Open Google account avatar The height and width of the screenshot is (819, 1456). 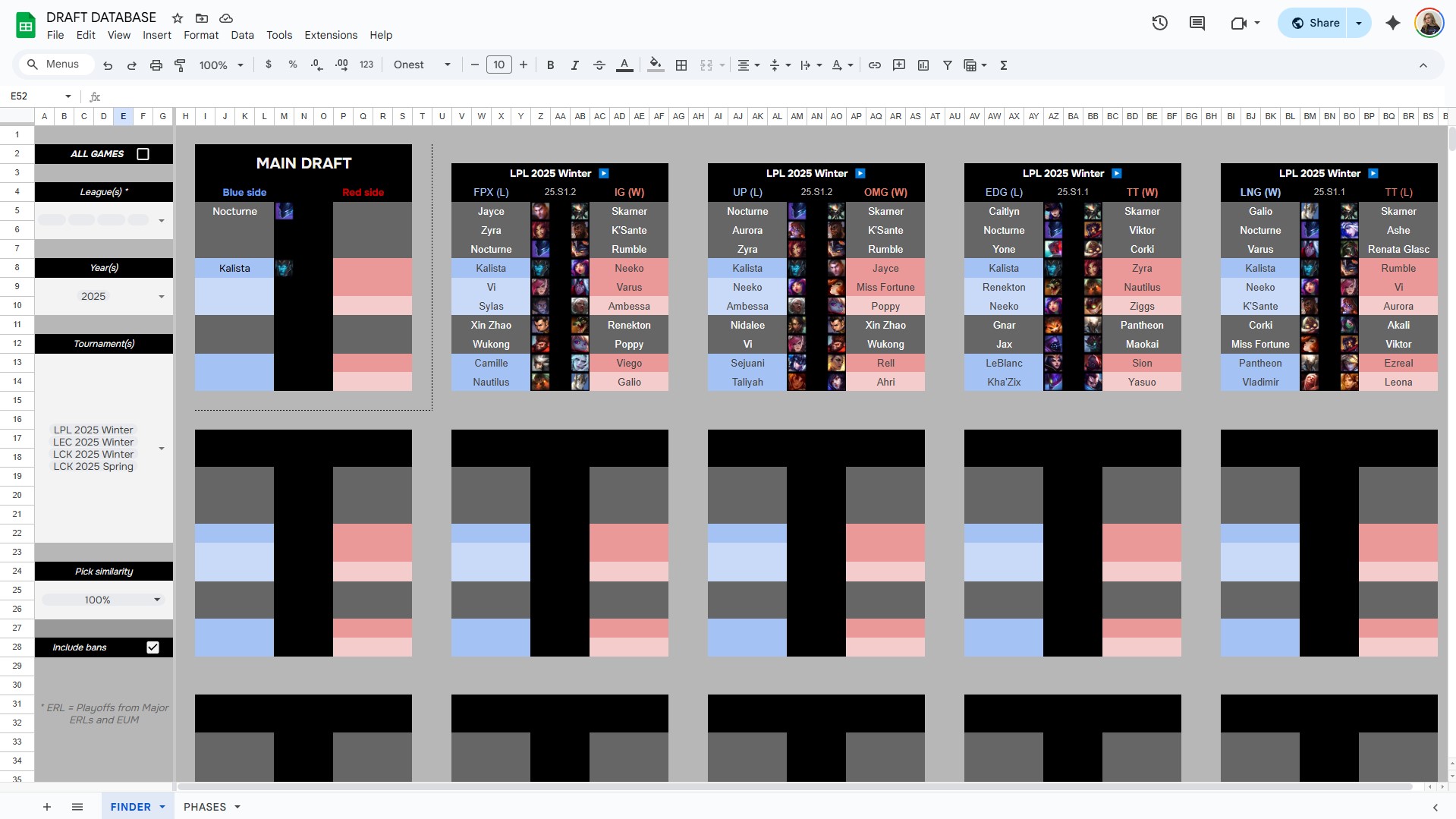[x=1429, y=23]
